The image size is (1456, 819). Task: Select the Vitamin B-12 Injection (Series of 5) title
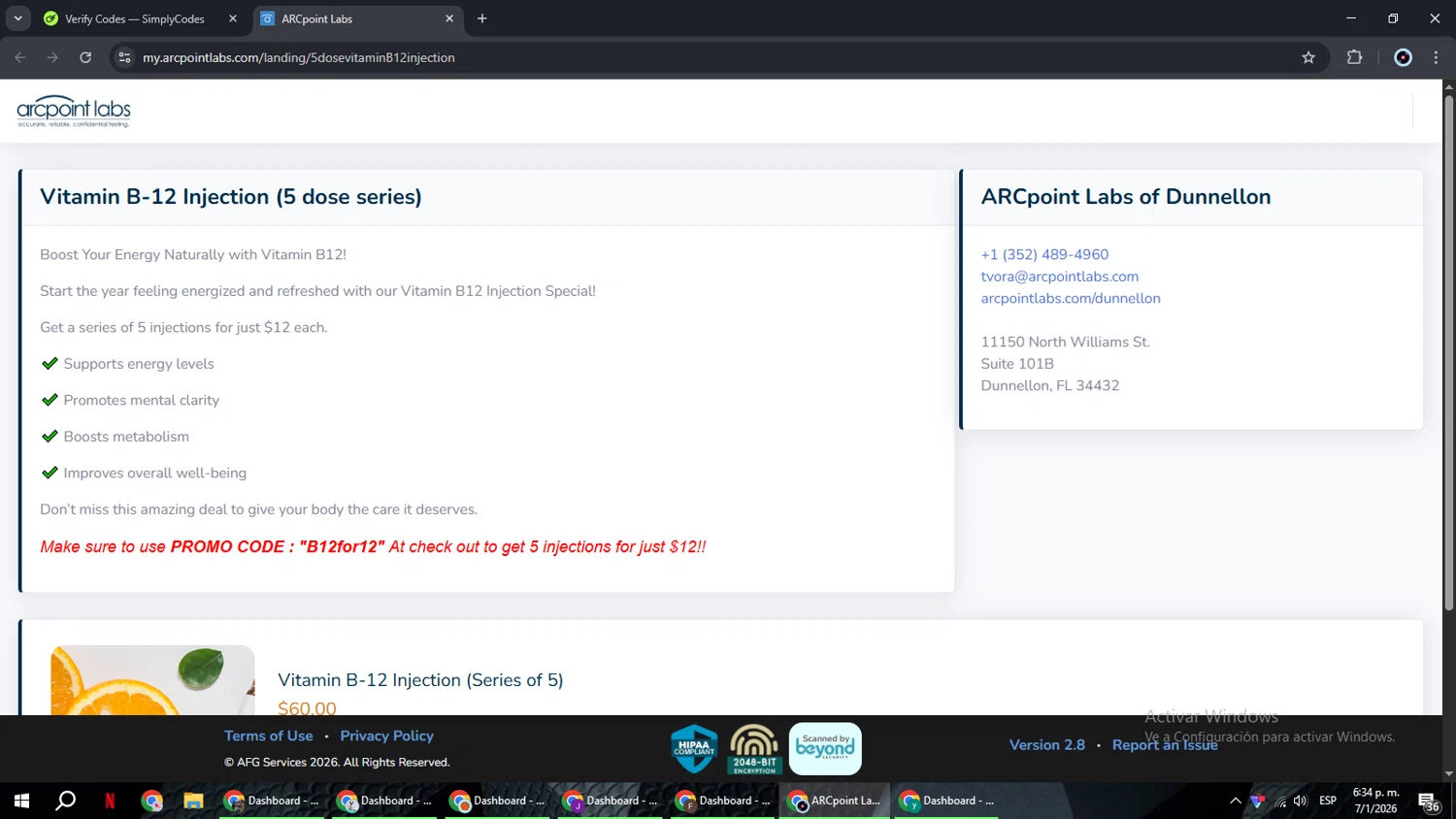click(420, 680)
